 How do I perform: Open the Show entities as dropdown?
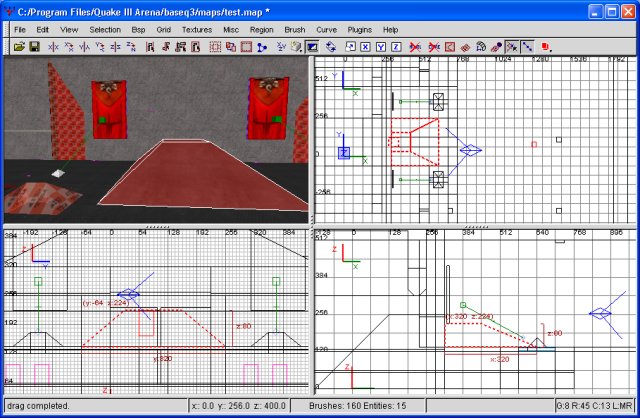click(x=546, y=47)
